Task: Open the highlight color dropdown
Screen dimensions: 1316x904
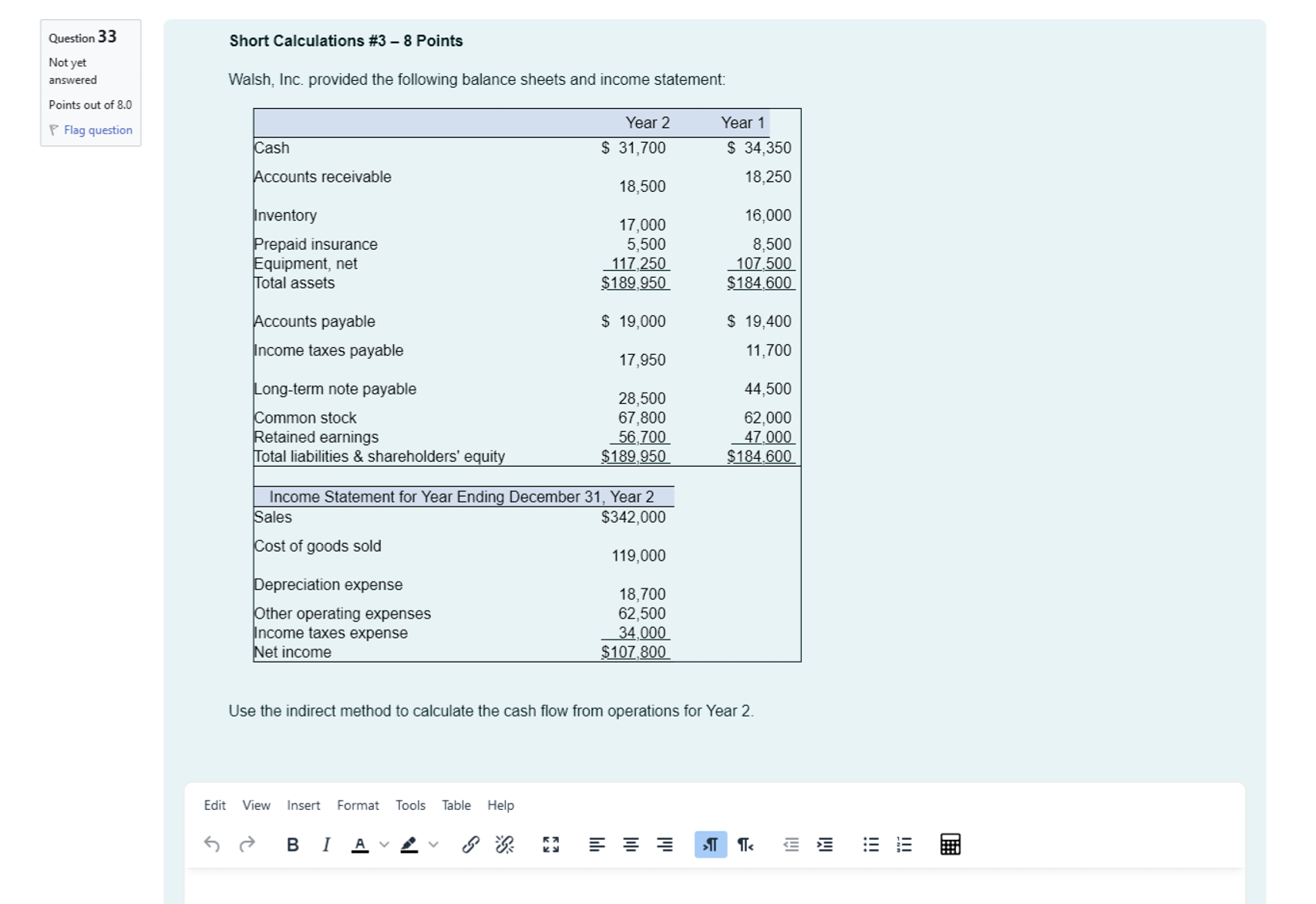Action: (x=432, y=845)
